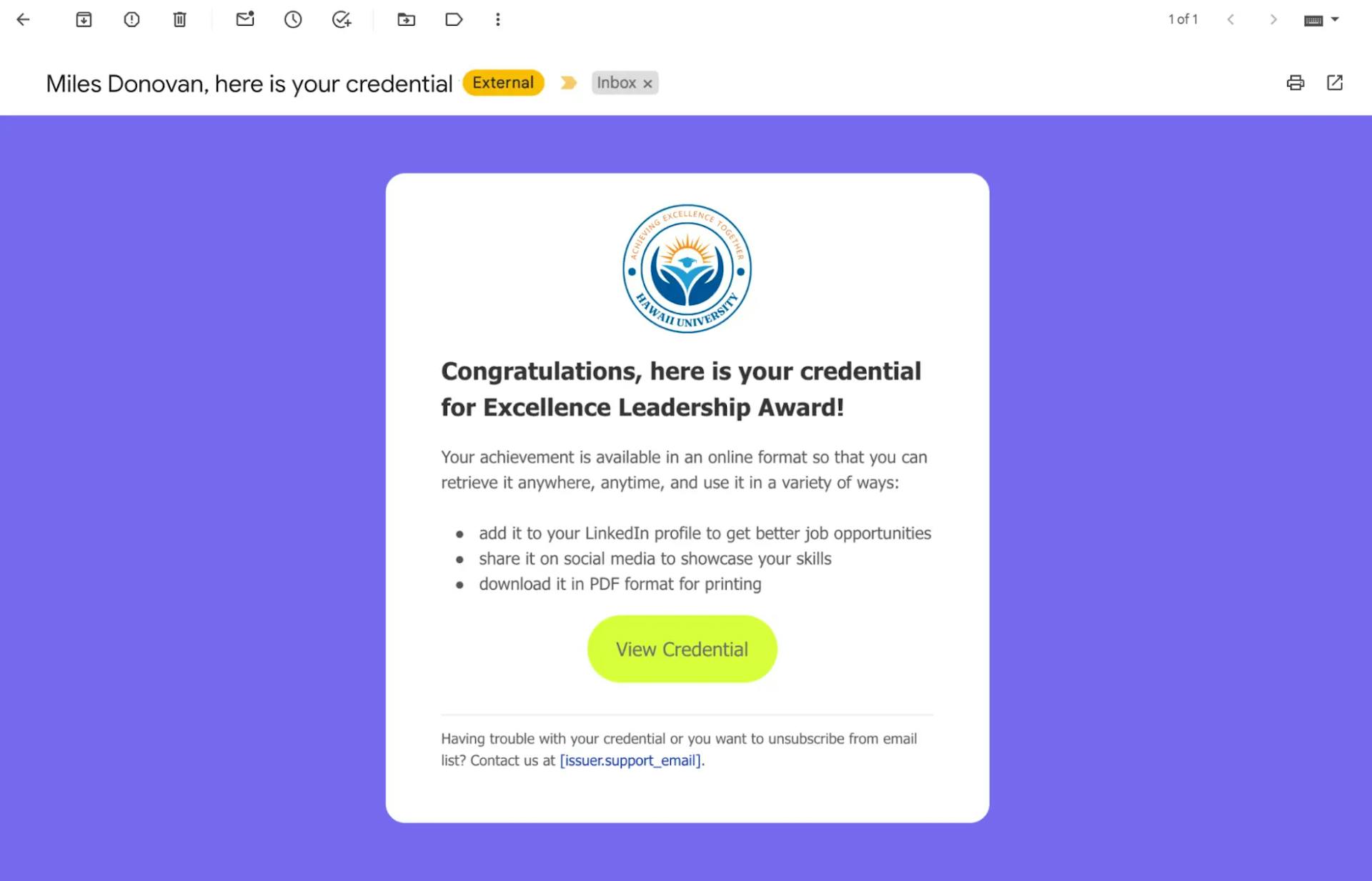Click the open in new window icon

pyautogui.click(x=1336, y=83)
